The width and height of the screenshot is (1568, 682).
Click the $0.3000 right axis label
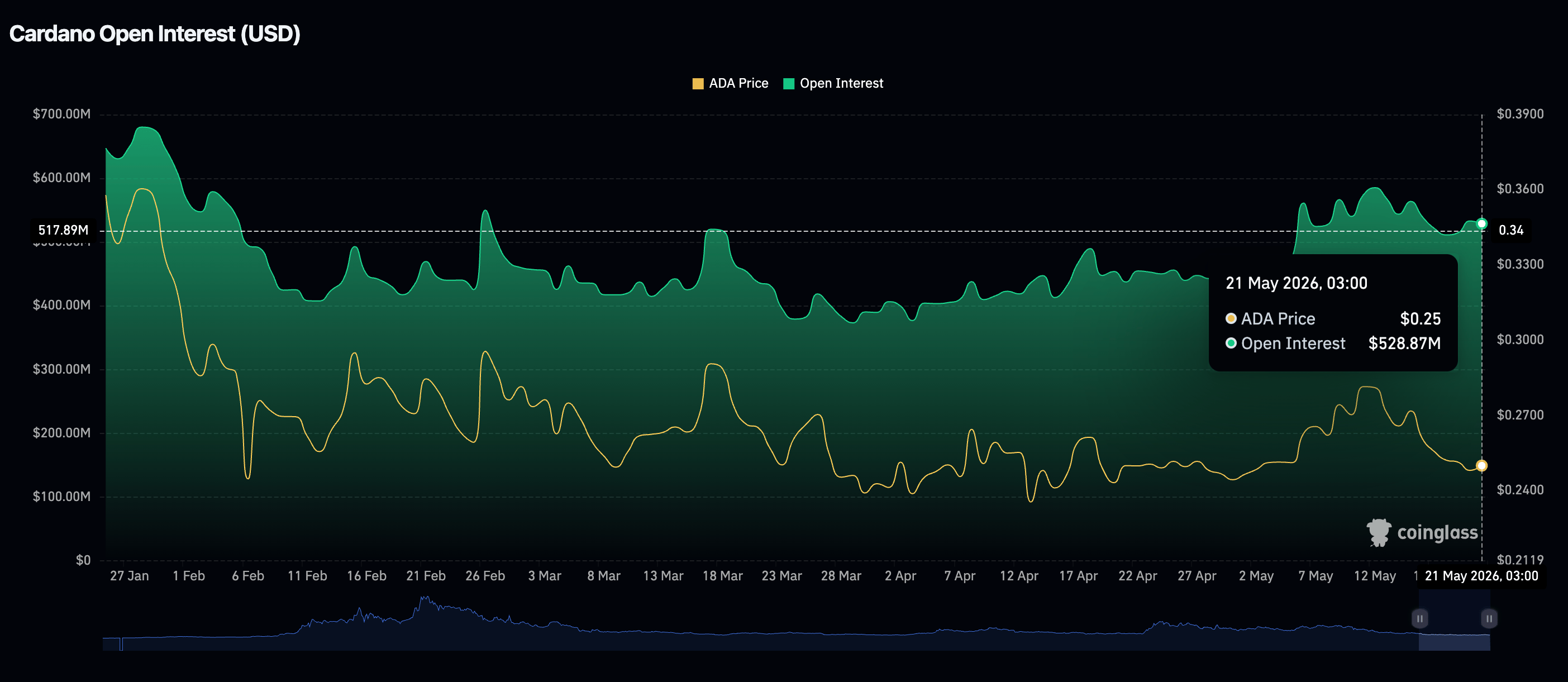tap(1520, 340)
